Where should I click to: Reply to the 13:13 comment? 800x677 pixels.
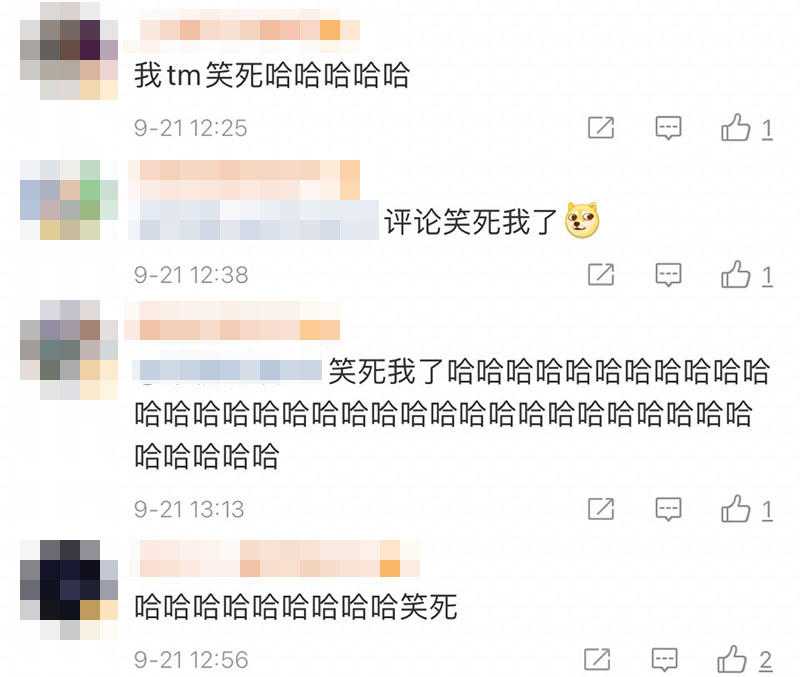tap(668, 509)
